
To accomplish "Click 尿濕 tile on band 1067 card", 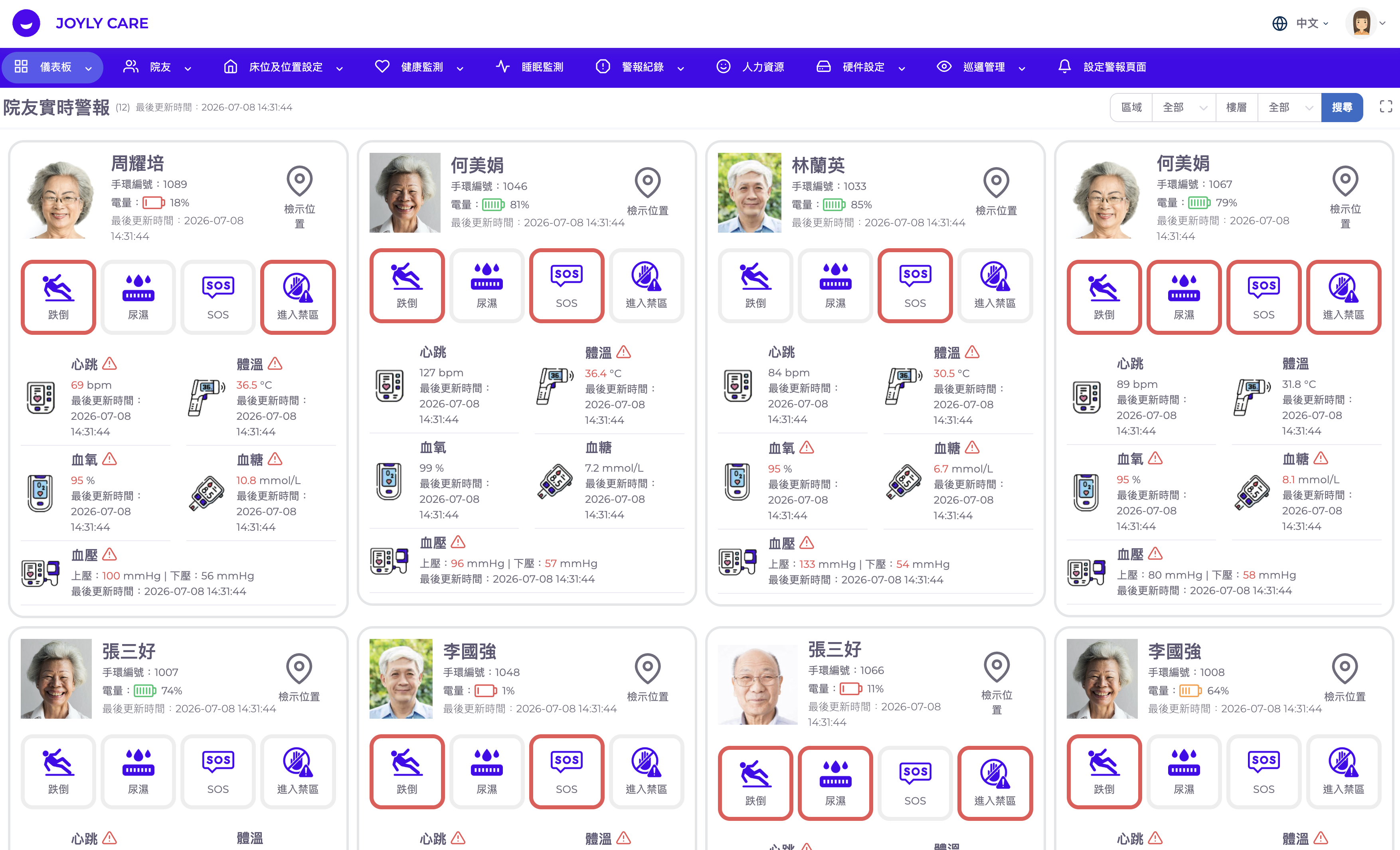I will pyautogui.click(x=1184, y=297).
